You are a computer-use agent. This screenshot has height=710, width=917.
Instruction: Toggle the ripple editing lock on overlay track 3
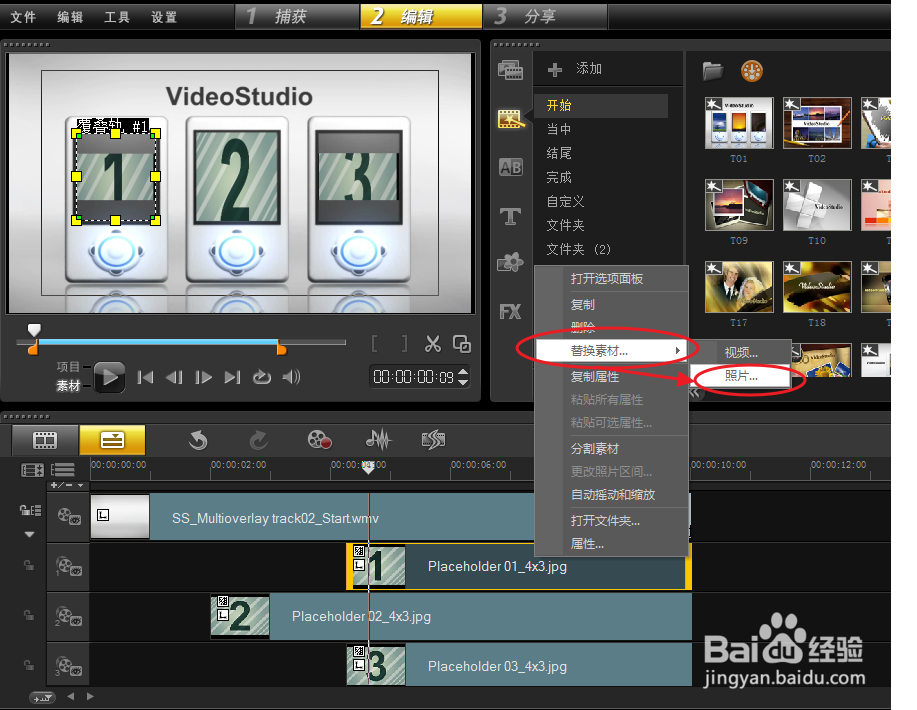(x=28, y=665)
